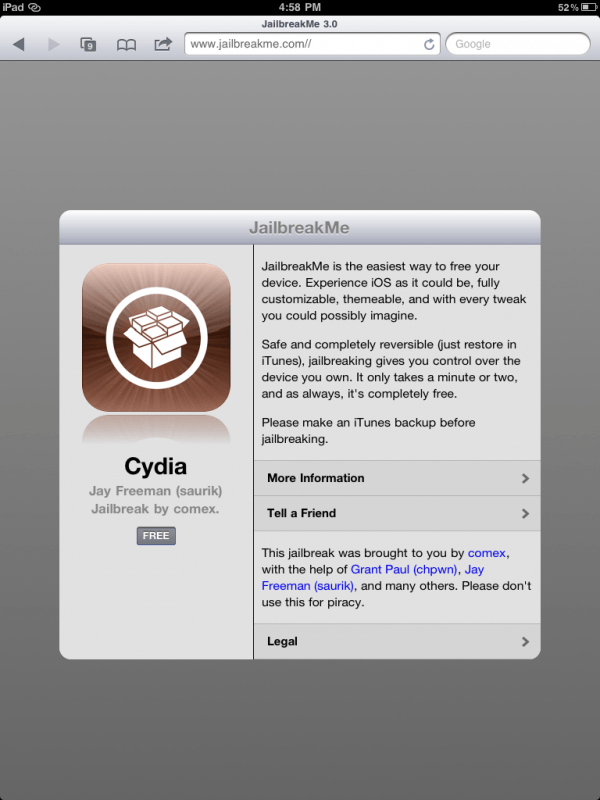Tap the Cydia app icon

(x=156, y=337)
